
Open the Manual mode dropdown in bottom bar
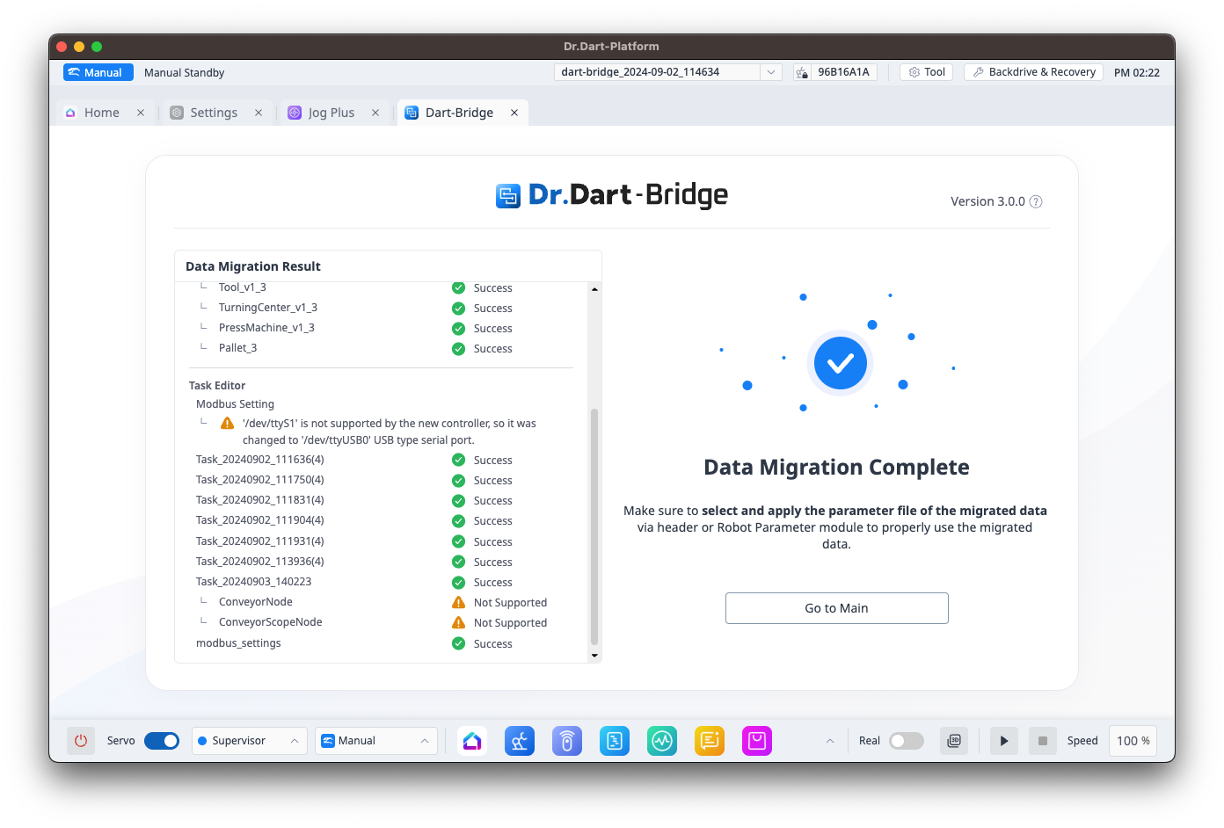[x=376, y=741]
